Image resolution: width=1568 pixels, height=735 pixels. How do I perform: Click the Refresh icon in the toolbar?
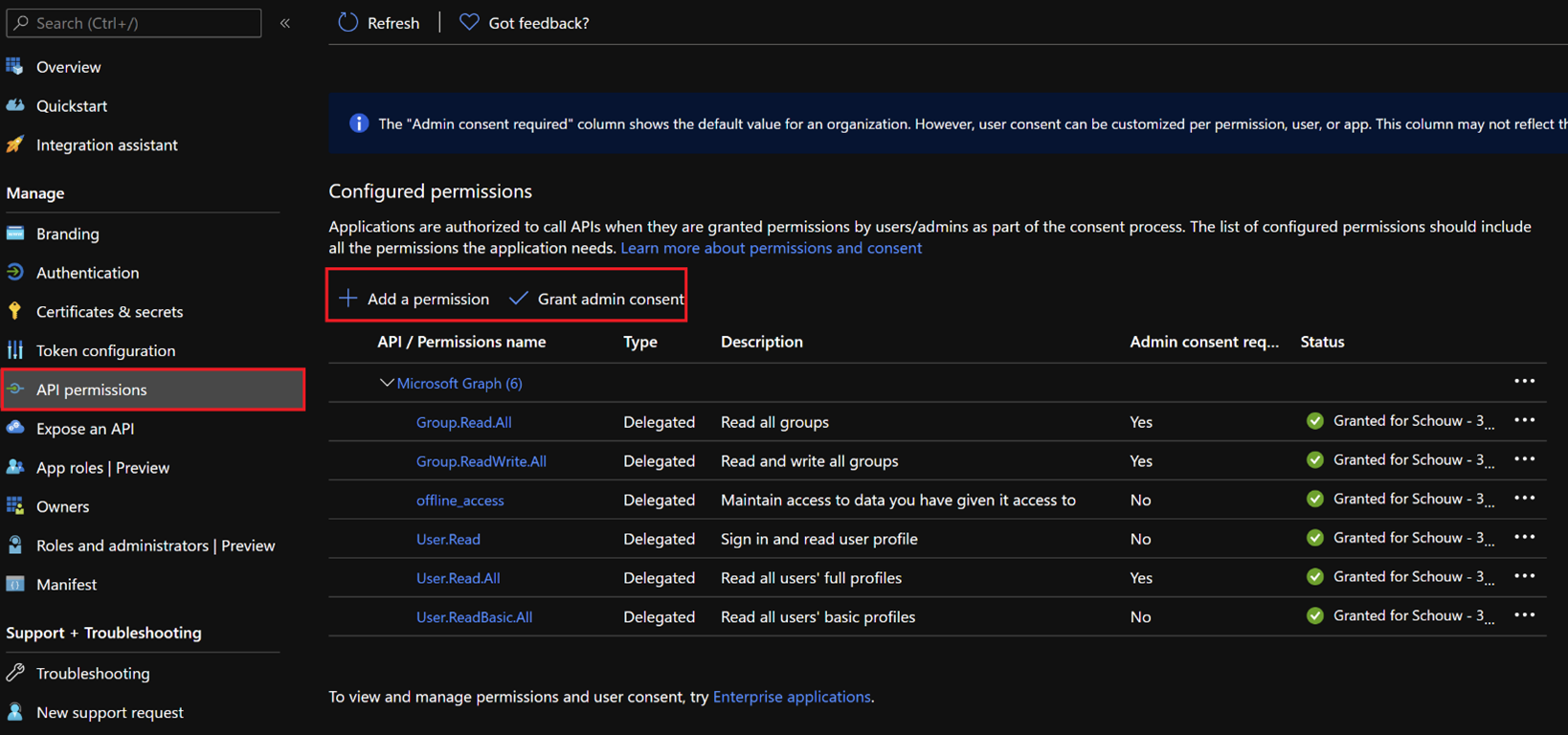click(x=347, y=22)
